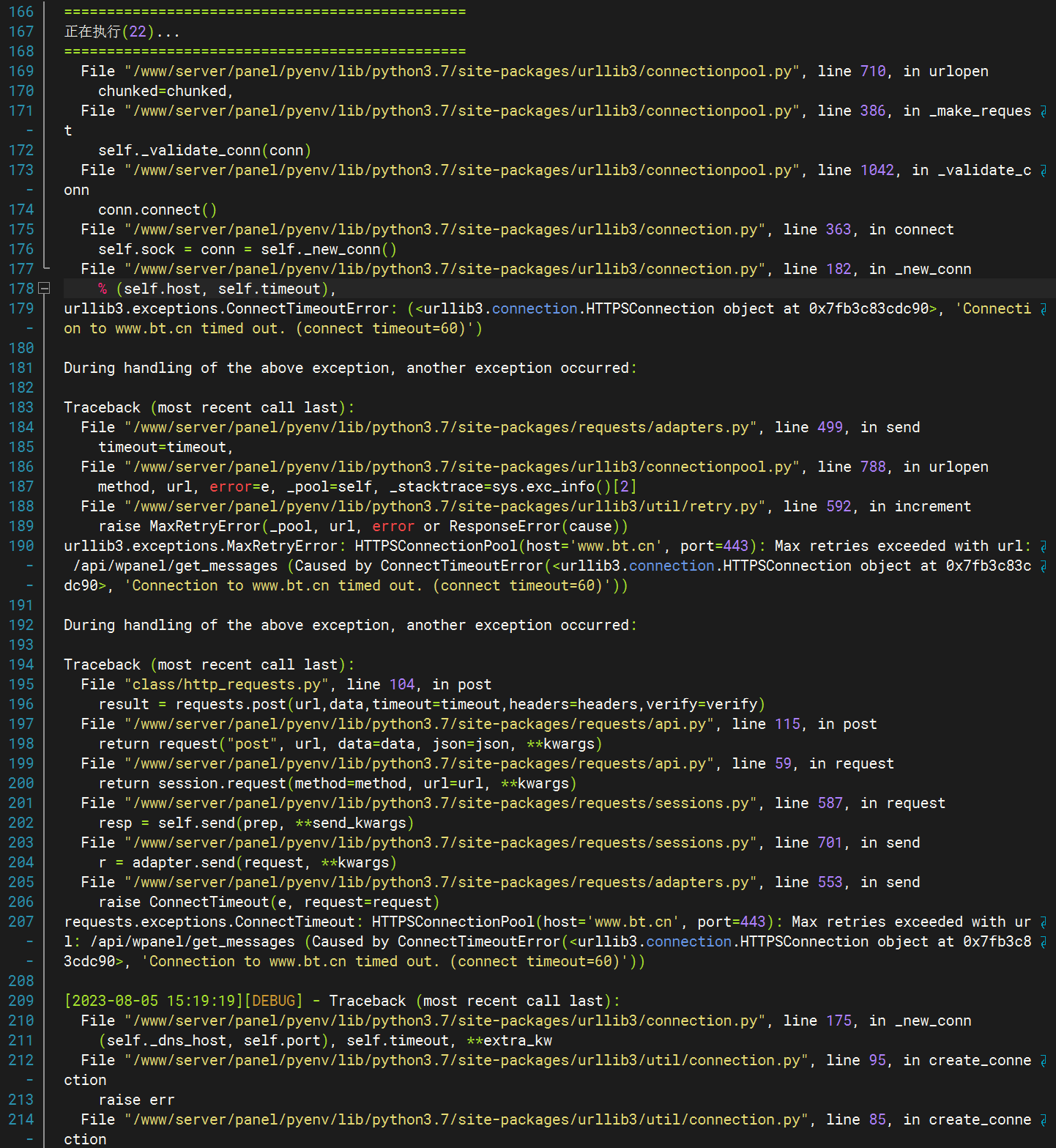This screenshot has width=1056, height=1148.
Task: Click line number value "701" in traceback
Action: (830, 843)
